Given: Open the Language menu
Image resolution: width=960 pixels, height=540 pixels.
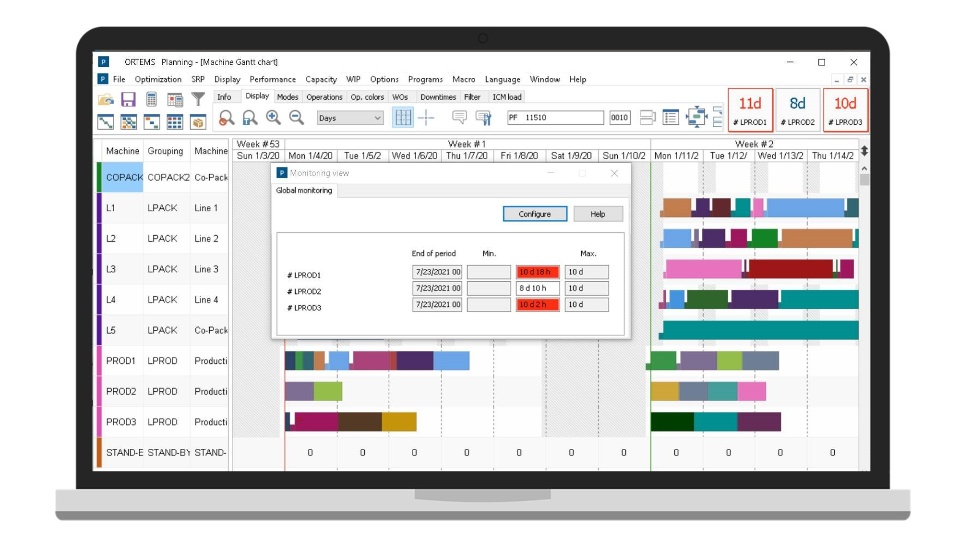Looking at the screenshot, I should pos(503,79).
